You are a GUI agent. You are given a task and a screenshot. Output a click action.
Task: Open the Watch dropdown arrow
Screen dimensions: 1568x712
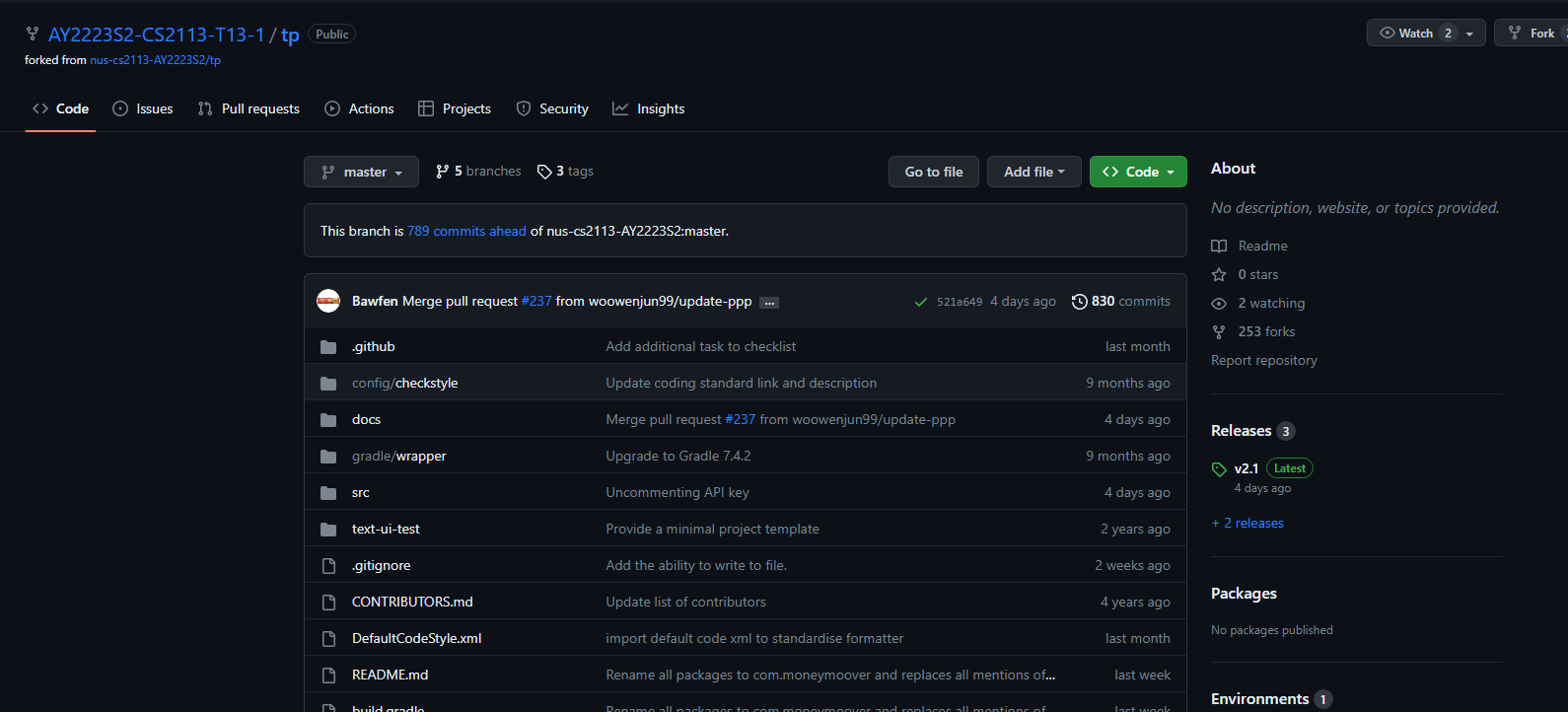(x=1469, y=34)
